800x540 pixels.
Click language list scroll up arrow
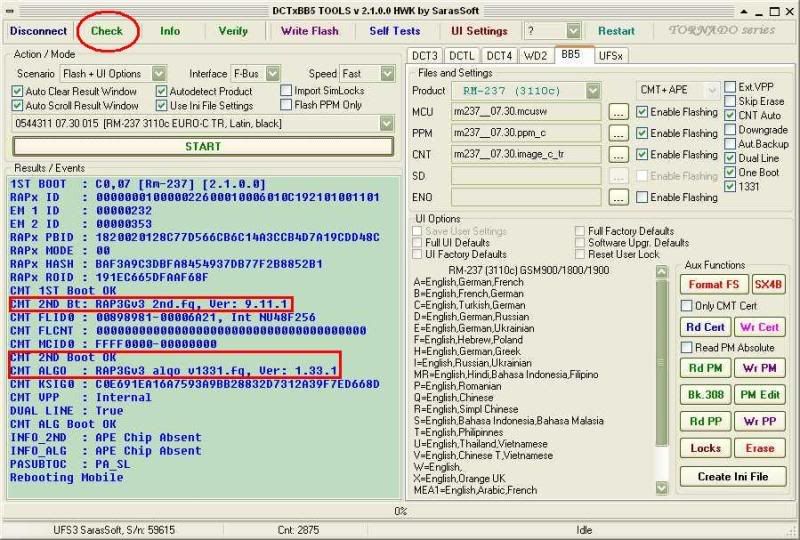662,271
